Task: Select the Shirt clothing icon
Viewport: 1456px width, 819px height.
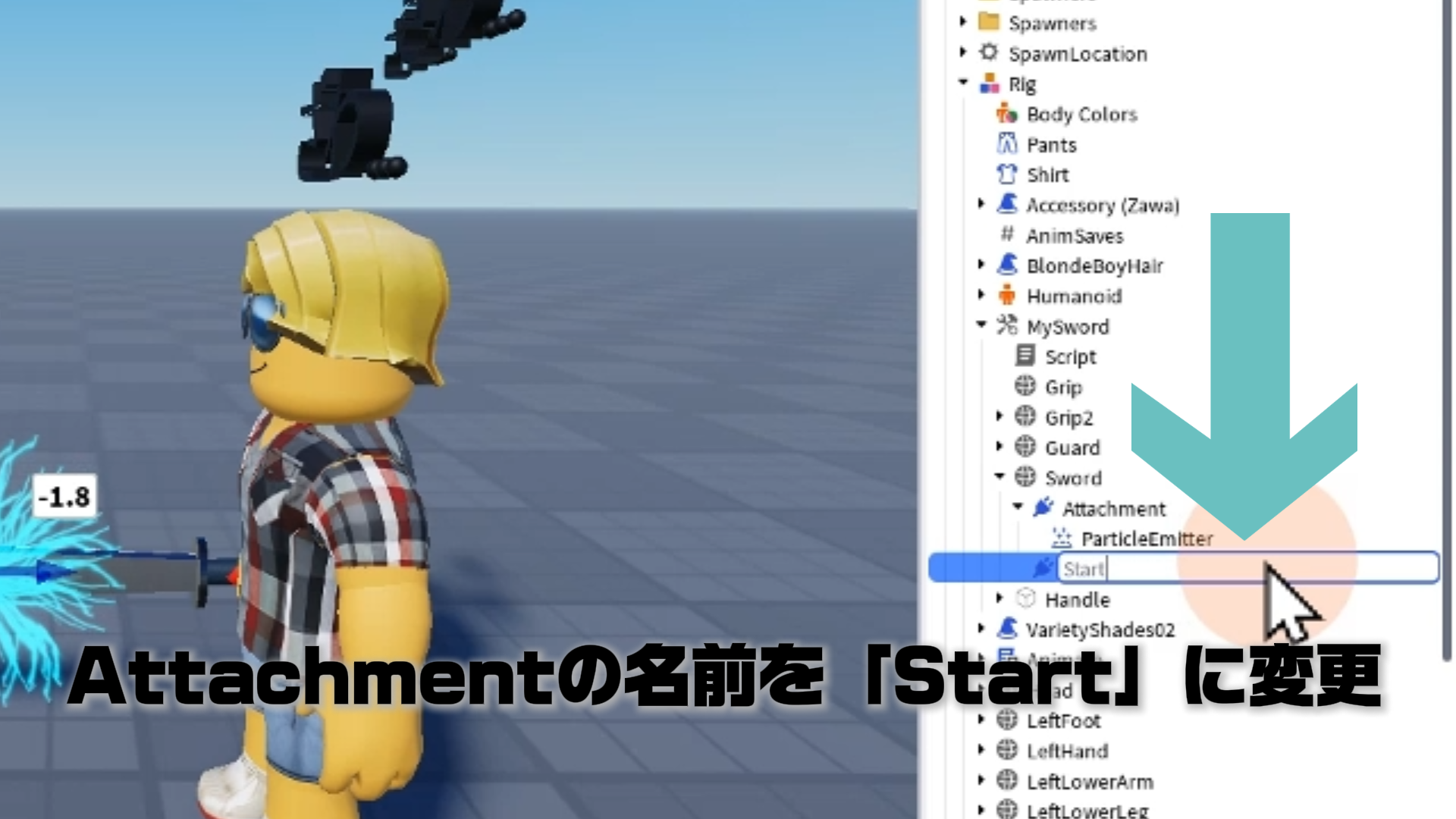Action: coord(1007,174)
